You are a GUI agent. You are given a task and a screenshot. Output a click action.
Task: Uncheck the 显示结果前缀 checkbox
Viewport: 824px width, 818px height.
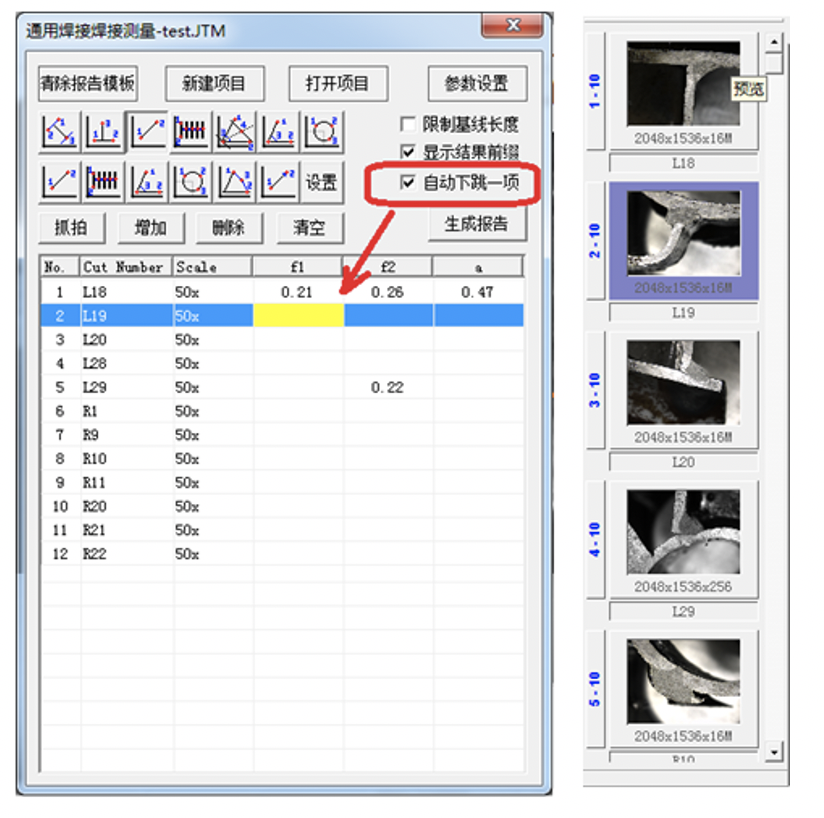point(407,152)
